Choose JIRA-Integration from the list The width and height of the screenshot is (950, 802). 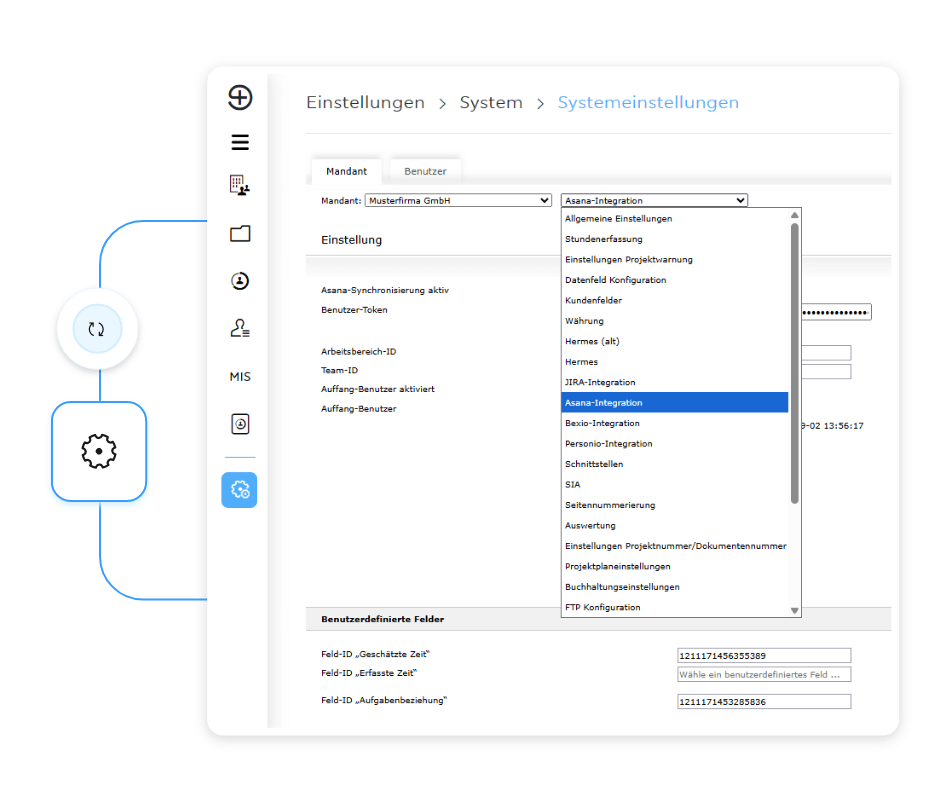pyautogui.click(x=600, y=383)
